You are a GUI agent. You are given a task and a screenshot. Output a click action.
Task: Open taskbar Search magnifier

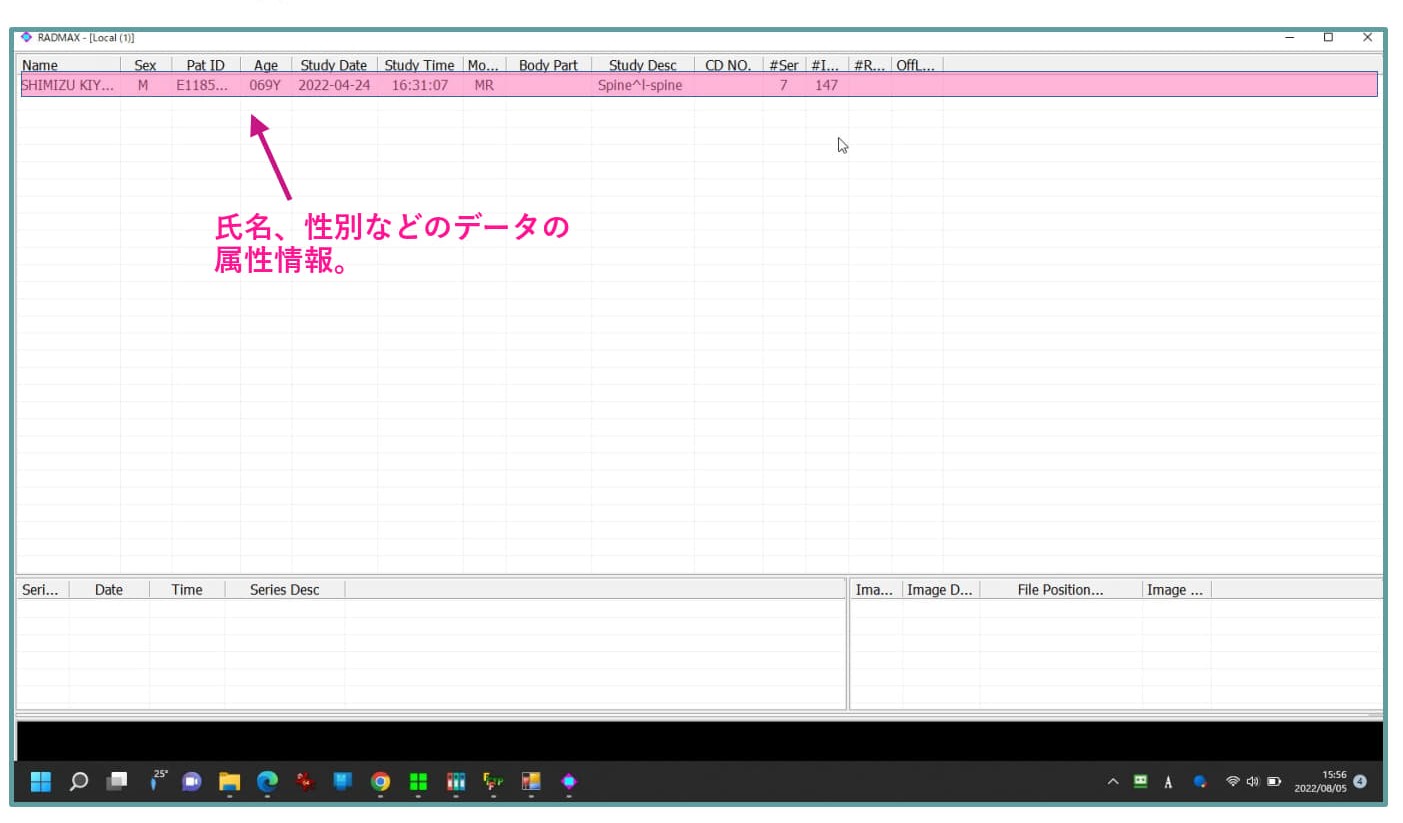79,781
